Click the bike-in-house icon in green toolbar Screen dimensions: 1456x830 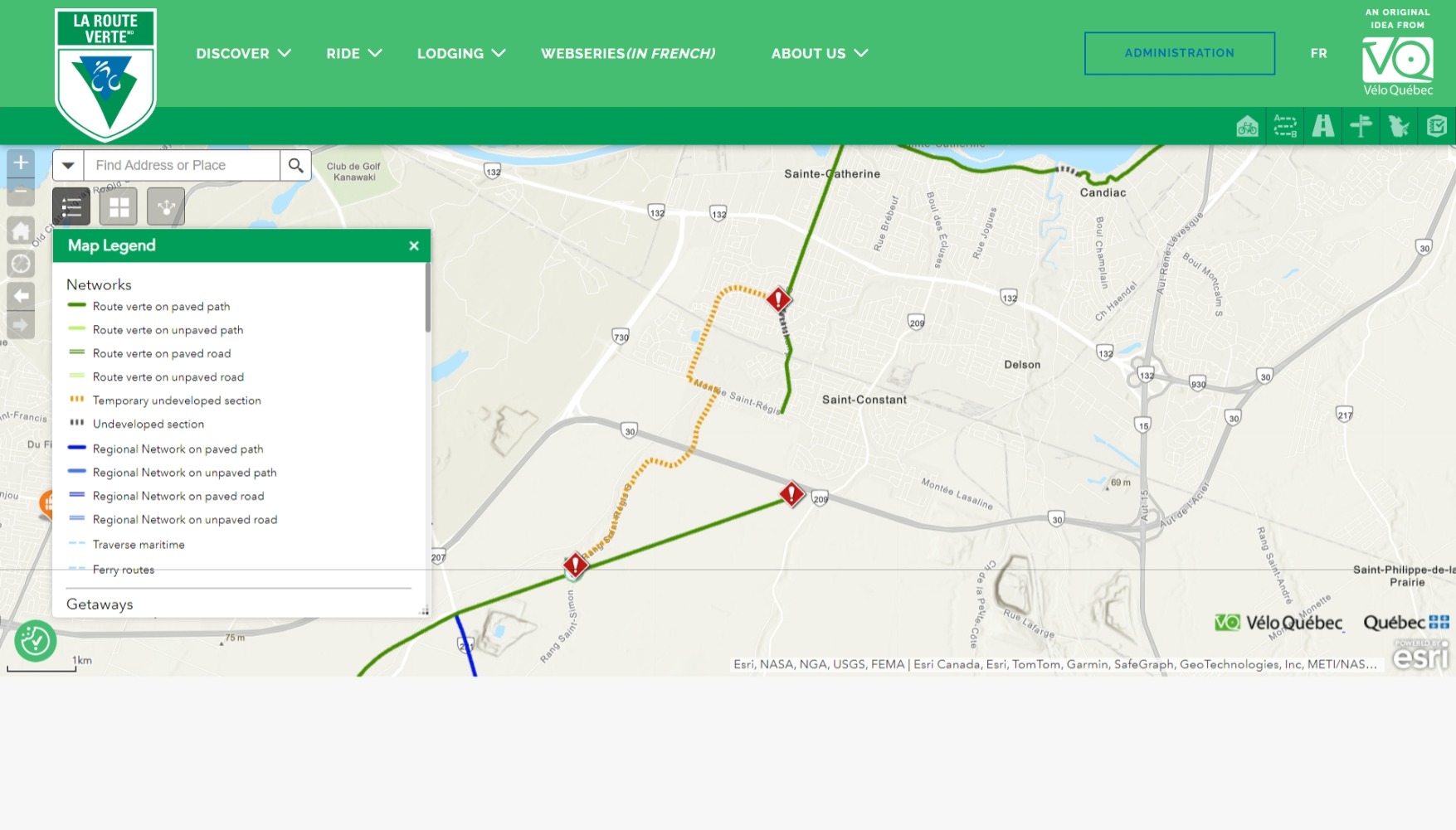click(1247, 126)
